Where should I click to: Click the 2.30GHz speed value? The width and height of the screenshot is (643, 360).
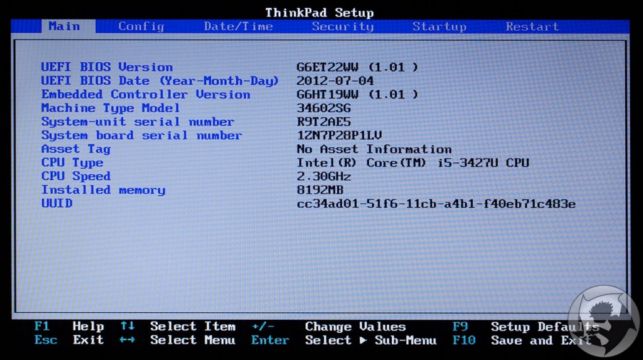click(x=324, y=177)
